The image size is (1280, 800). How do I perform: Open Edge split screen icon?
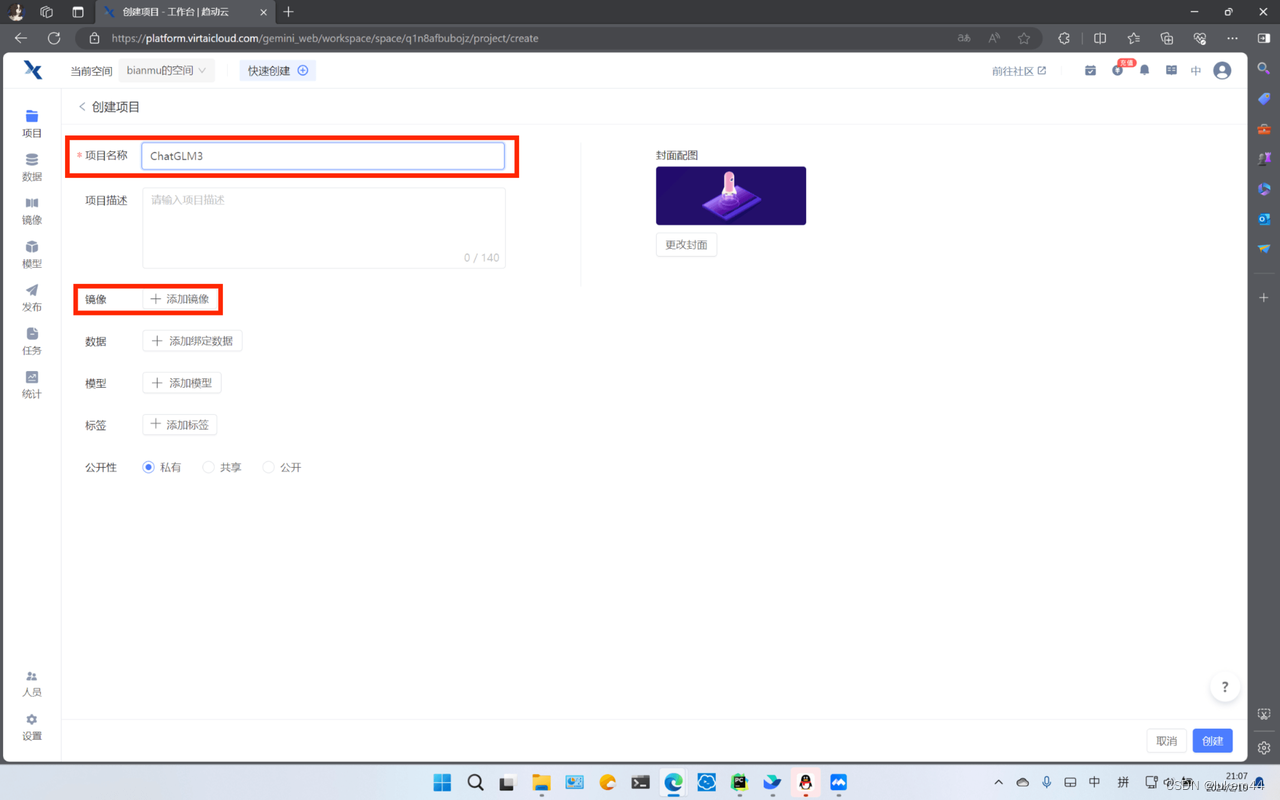(1100, 38)
